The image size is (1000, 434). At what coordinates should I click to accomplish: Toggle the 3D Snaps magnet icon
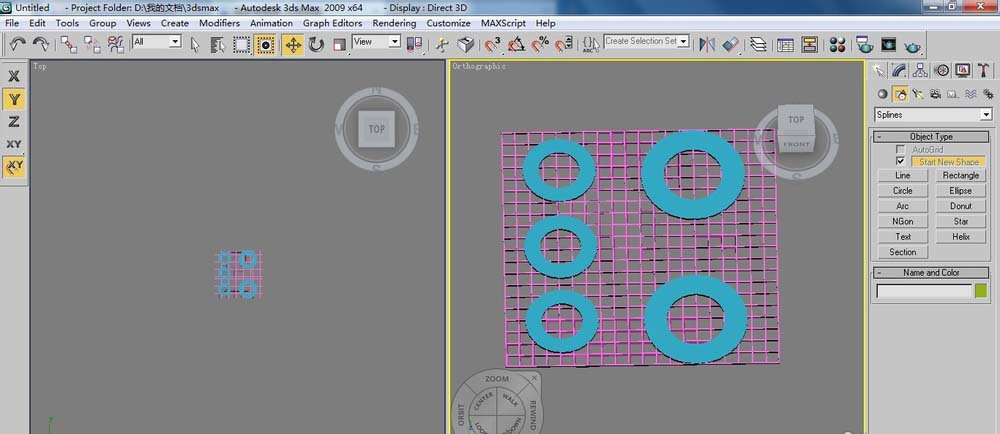click(x=493, y=44)
